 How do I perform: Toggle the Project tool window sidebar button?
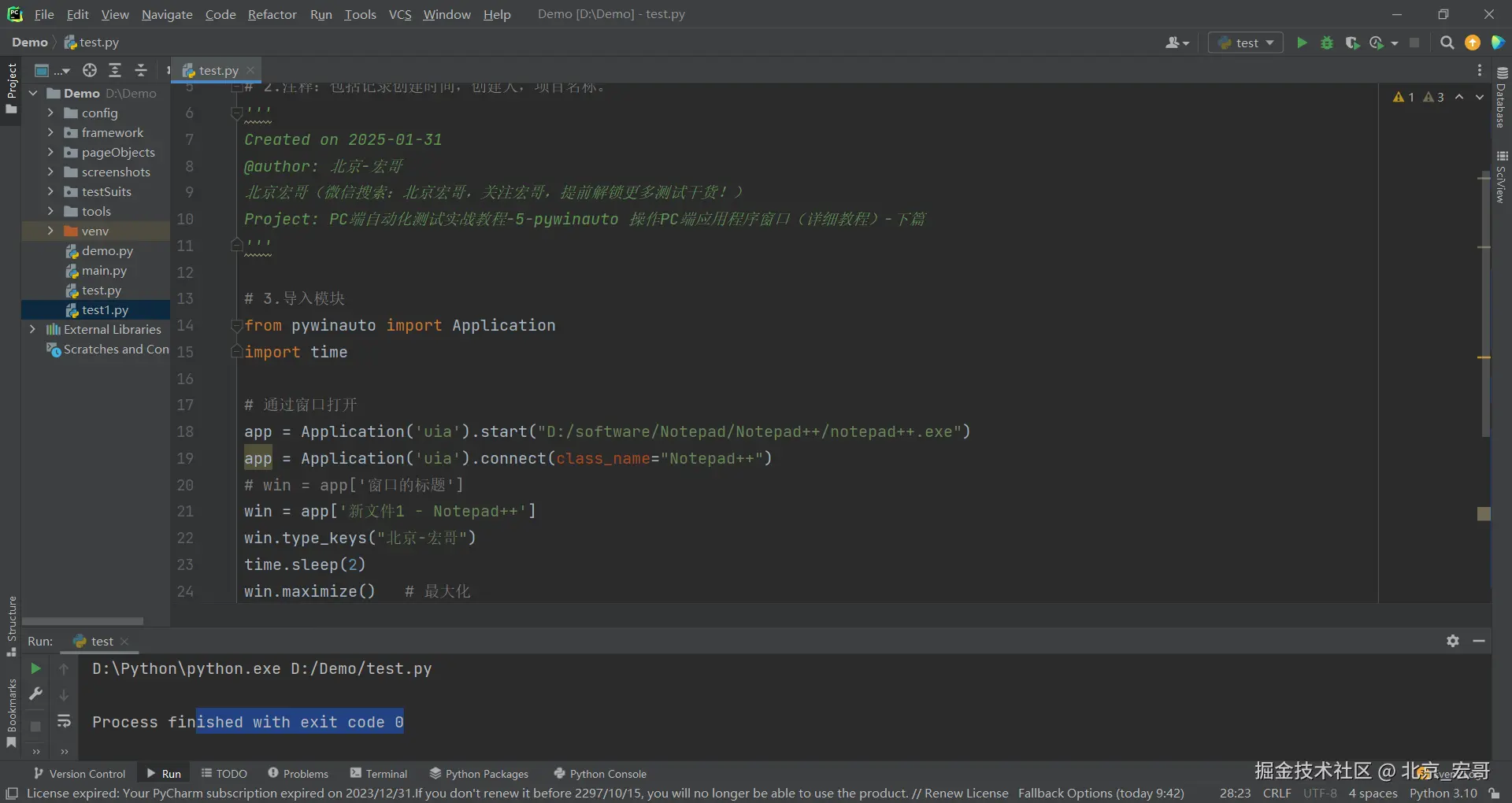(x=11, y=87)
